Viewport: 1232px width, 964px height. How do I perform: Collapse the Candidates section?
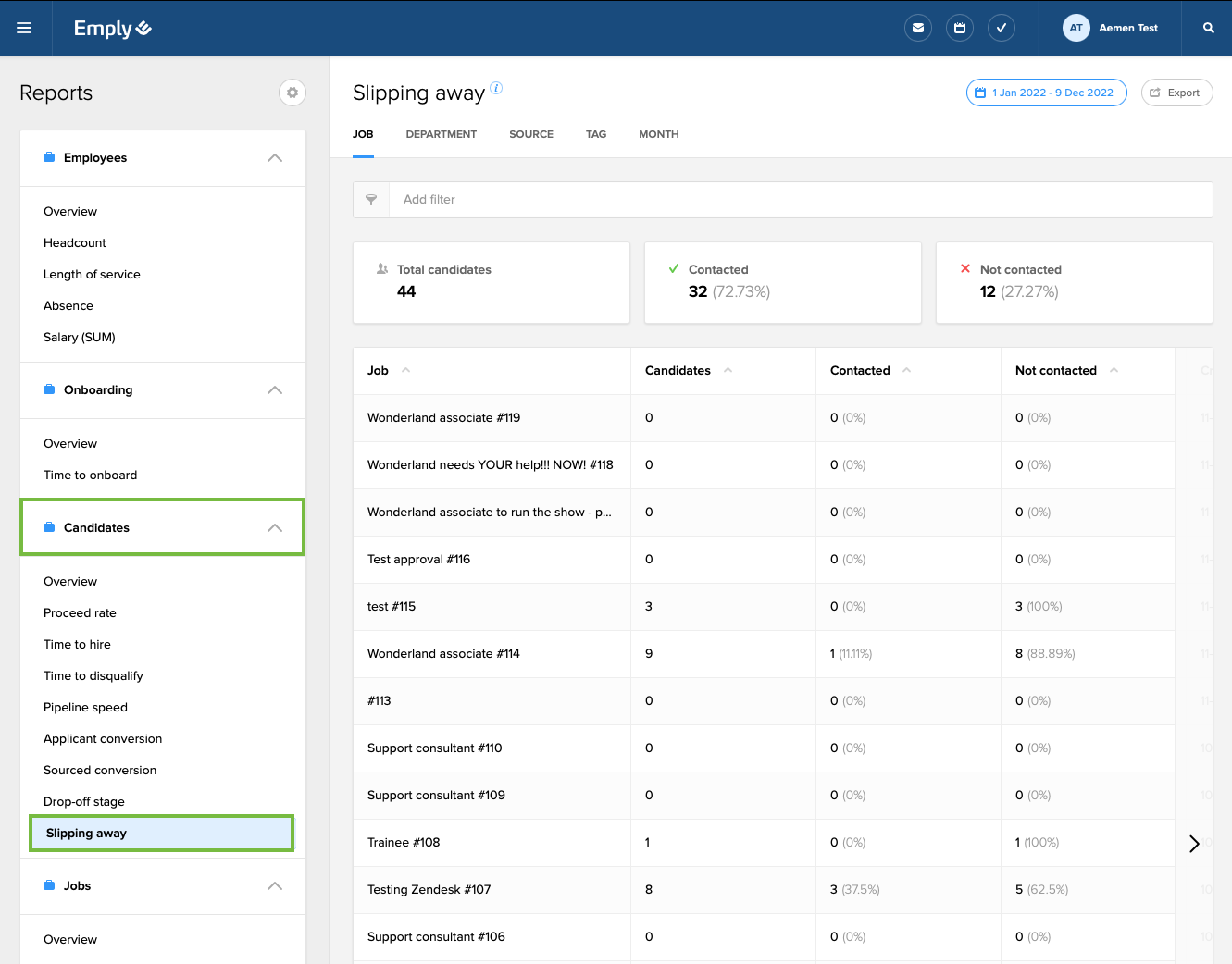[x=275, y=528]
